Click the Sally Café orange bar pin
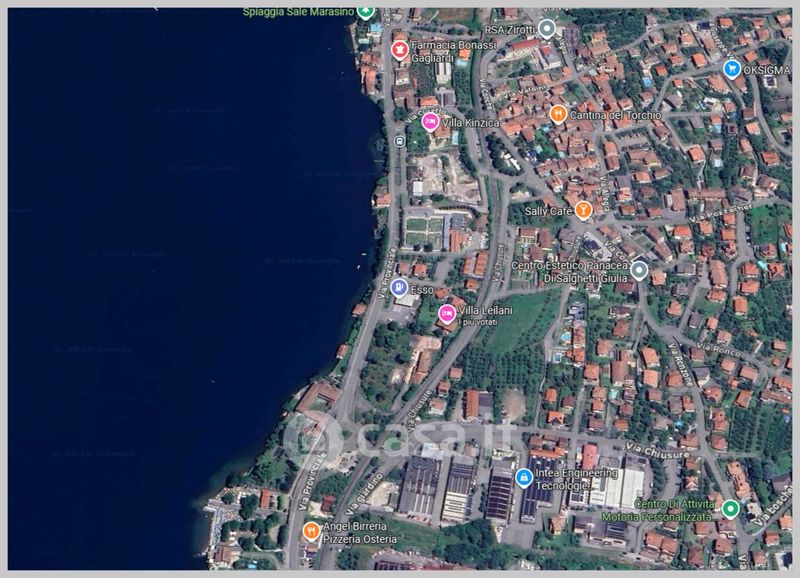 (583, 210)
